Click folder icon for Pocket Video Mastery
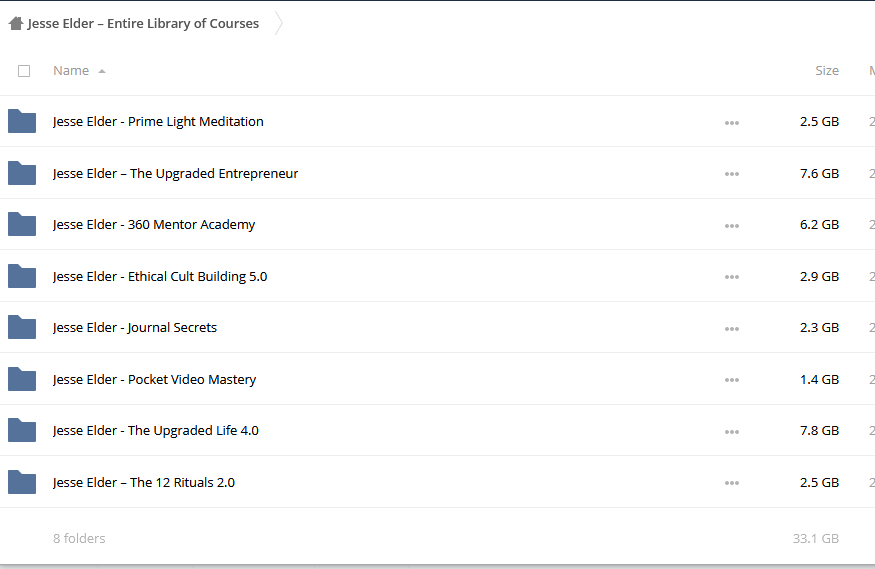875x569 pixels. click(x=22, y=379)
